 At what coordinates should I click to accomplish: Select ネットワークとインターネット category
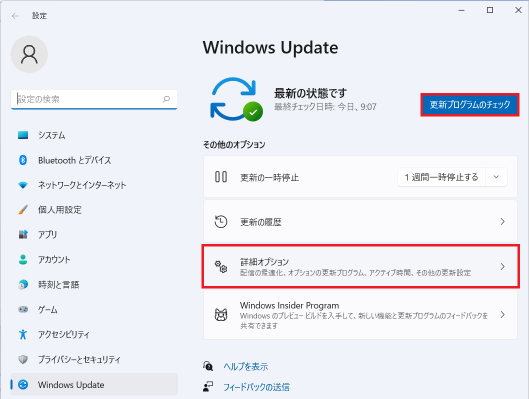(x=94, y=185)
